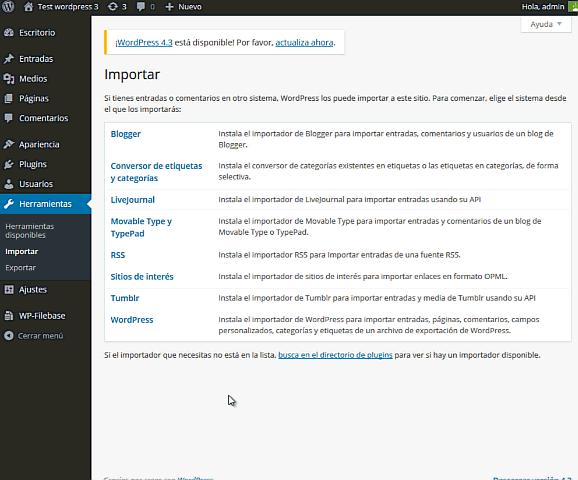Select Importar submenu item
578x480 pixels.
pos(21,251)
